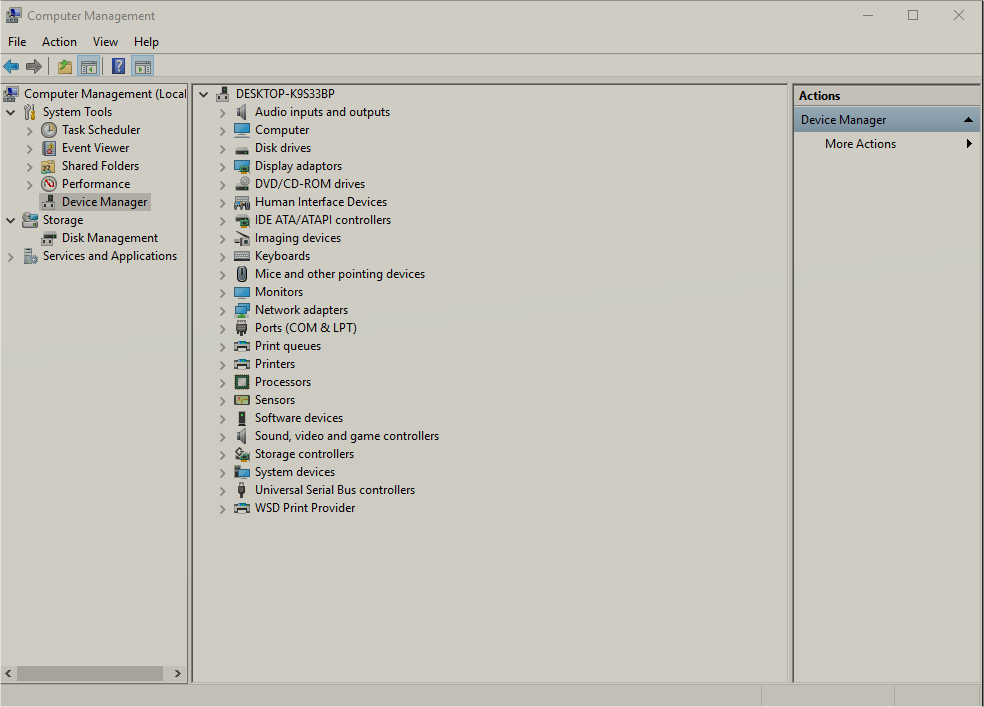
Task: Expand the Computer device category
Action: coord(222,130)
